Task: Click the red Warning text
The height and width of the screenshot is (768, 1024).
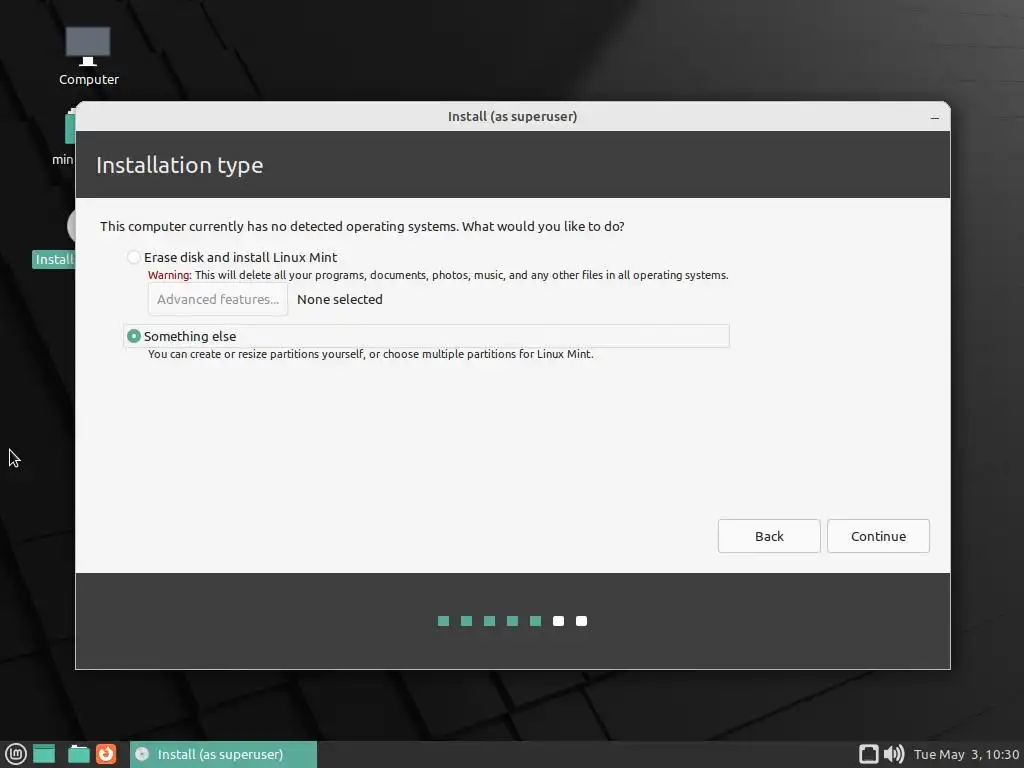Action: coord(169,275)
